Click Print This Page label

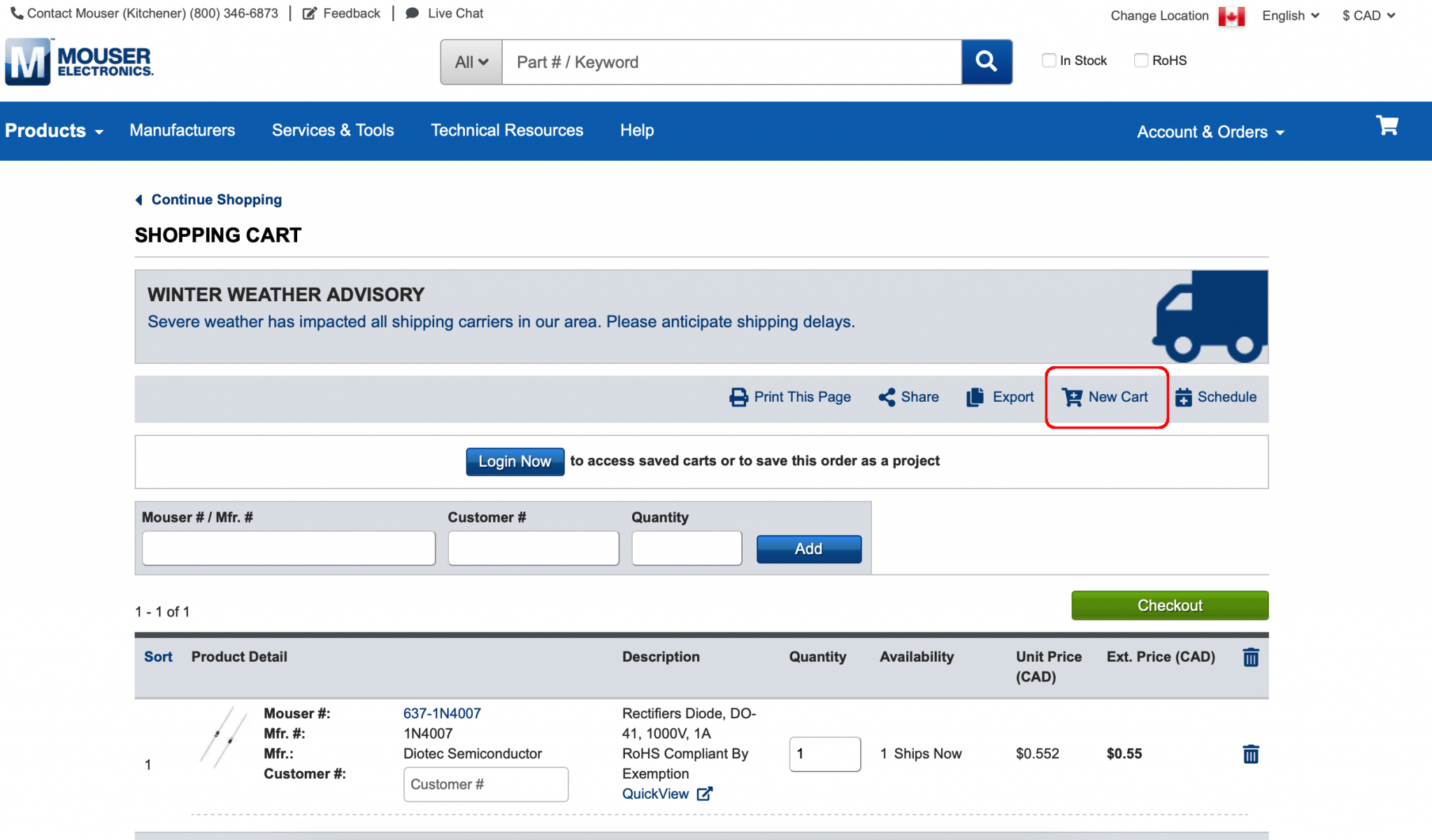(x=802, y=397)
